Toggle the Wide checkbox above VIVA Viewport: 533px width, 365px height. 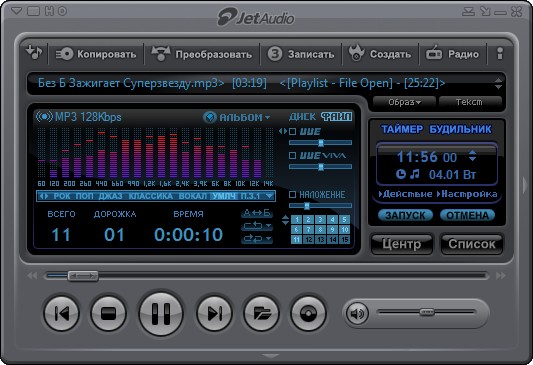pos(292,131)
